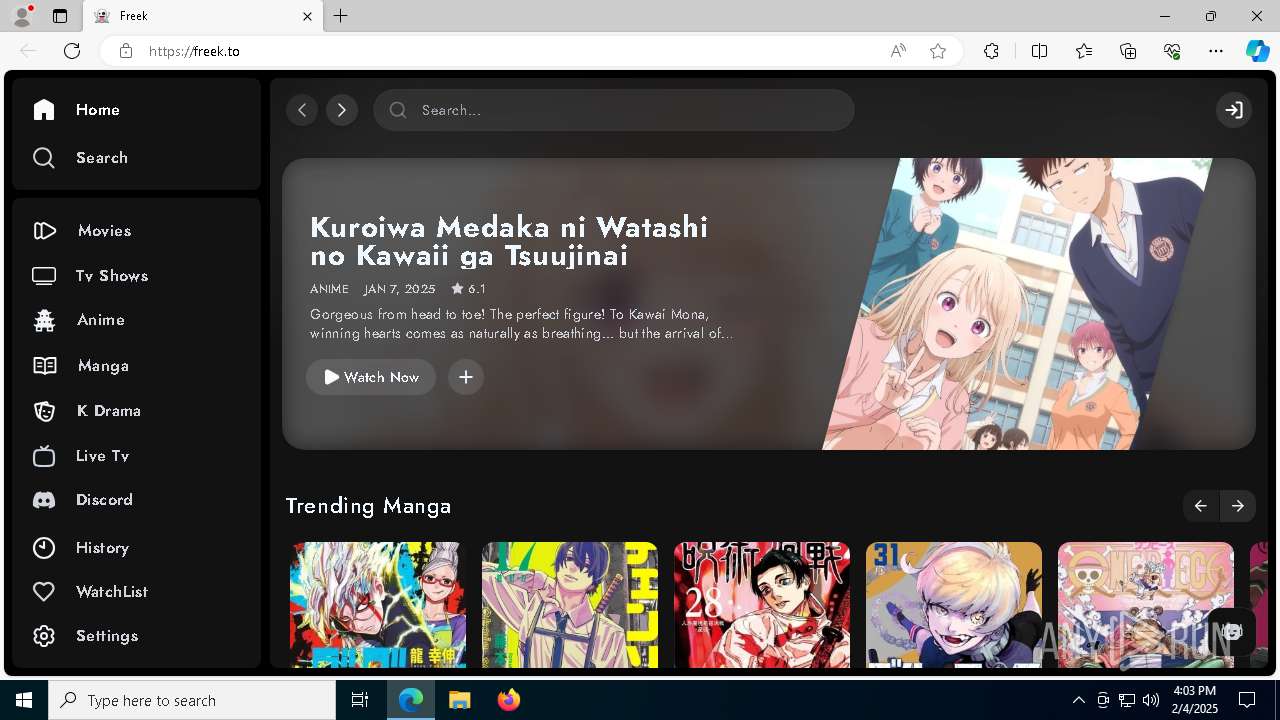Click the K Drama label
1280x720 pixels.
click(x=109, y=411)
